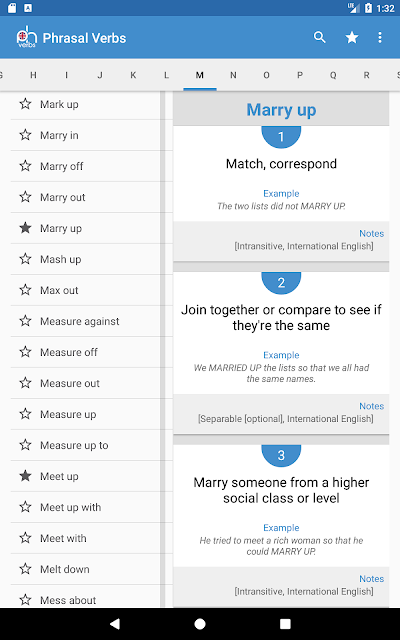Open the search magnifier icon
400x640 pixels.
click(320, 38)
